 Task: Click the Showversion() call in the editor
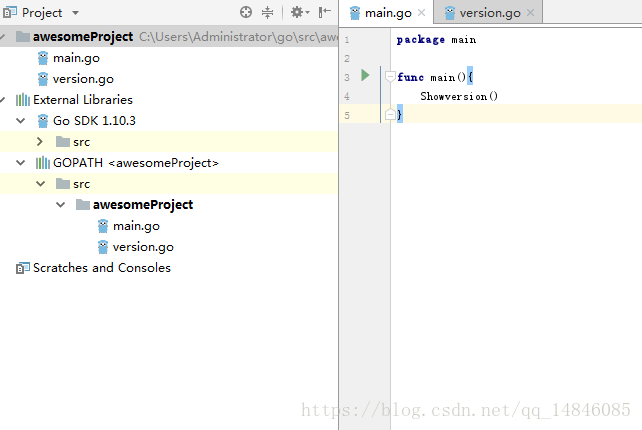click(x=459, y=96)
